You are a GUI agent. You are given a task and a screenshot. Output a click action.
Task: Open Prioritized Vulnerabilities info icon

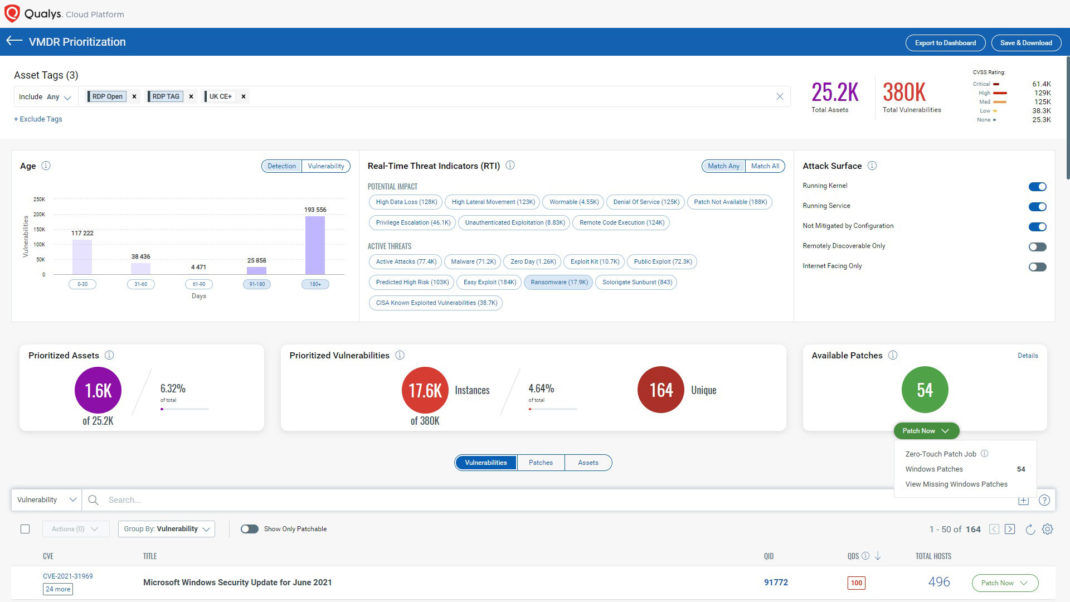coord(400,355)
